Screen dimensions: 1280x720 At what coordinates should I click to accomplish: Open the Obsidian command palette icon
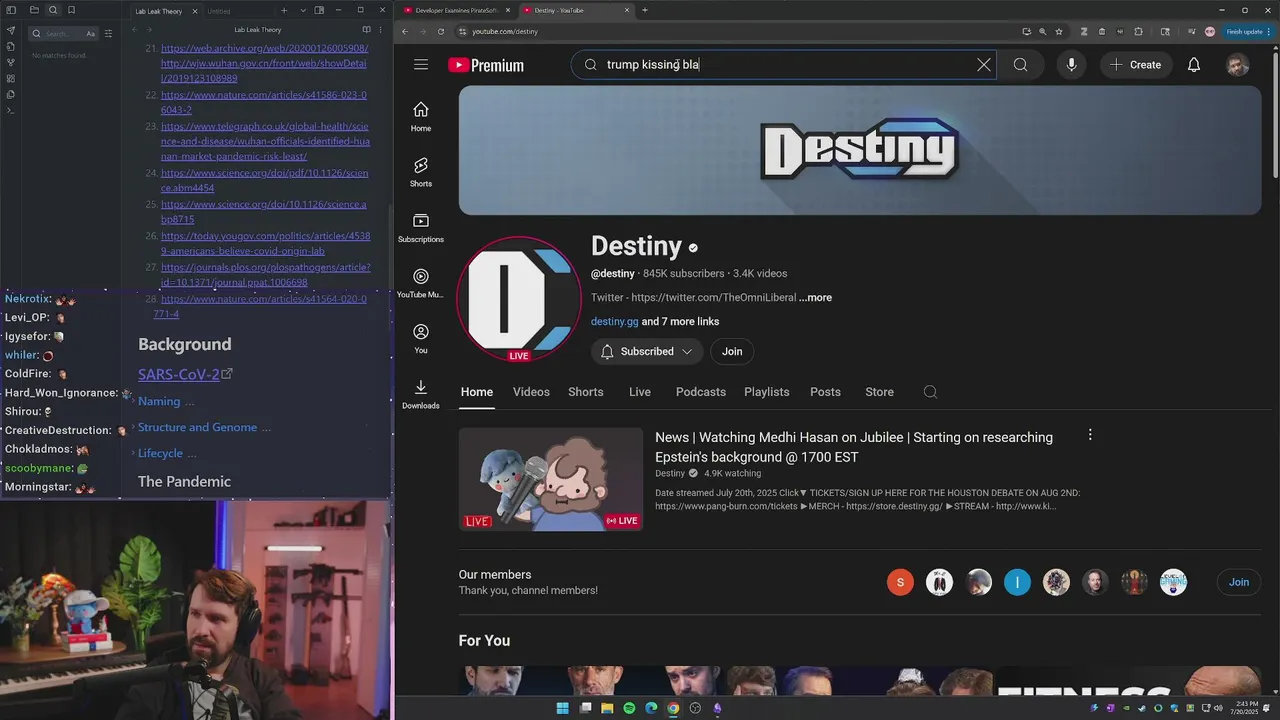click(10, 110)
